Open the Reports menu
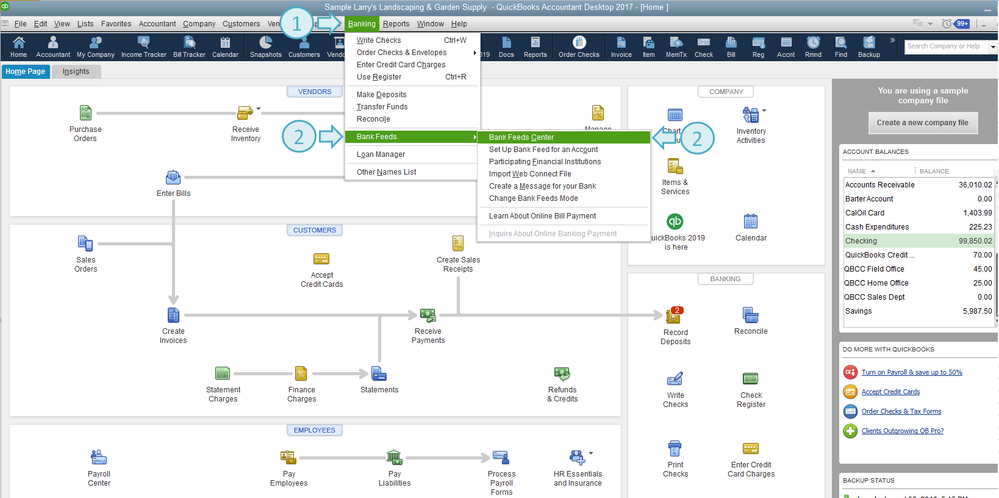999x498 pixels. pos(396,24)
